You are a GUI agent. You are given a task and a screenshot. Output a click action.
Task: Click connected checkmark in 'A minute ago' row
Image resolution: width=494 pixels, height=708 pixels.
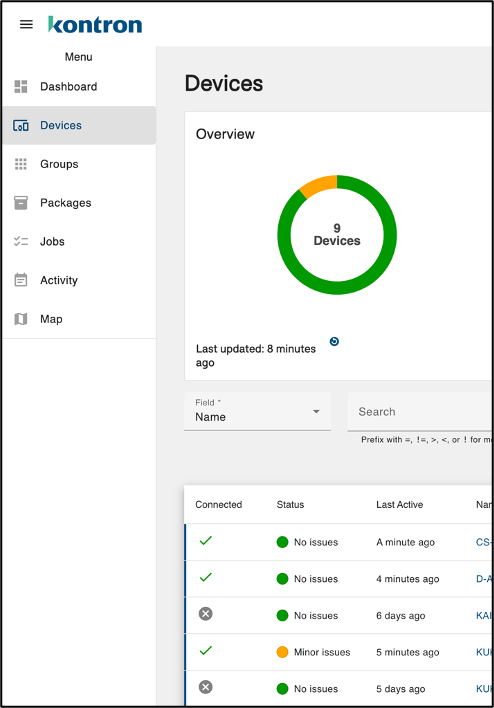pyautogui.click(x=205, y=540)
